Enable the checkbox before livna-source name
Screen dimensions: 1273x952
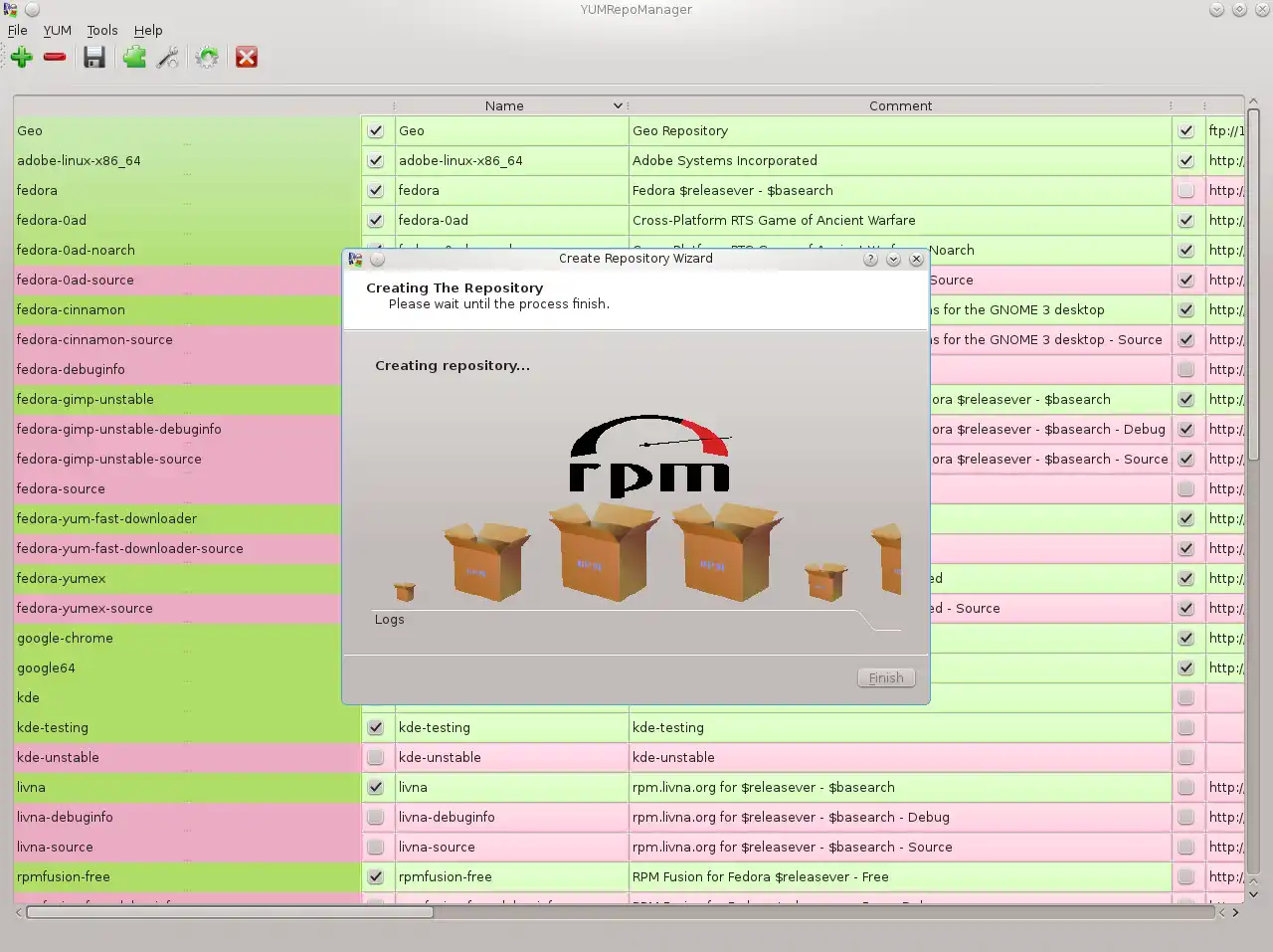375,847
